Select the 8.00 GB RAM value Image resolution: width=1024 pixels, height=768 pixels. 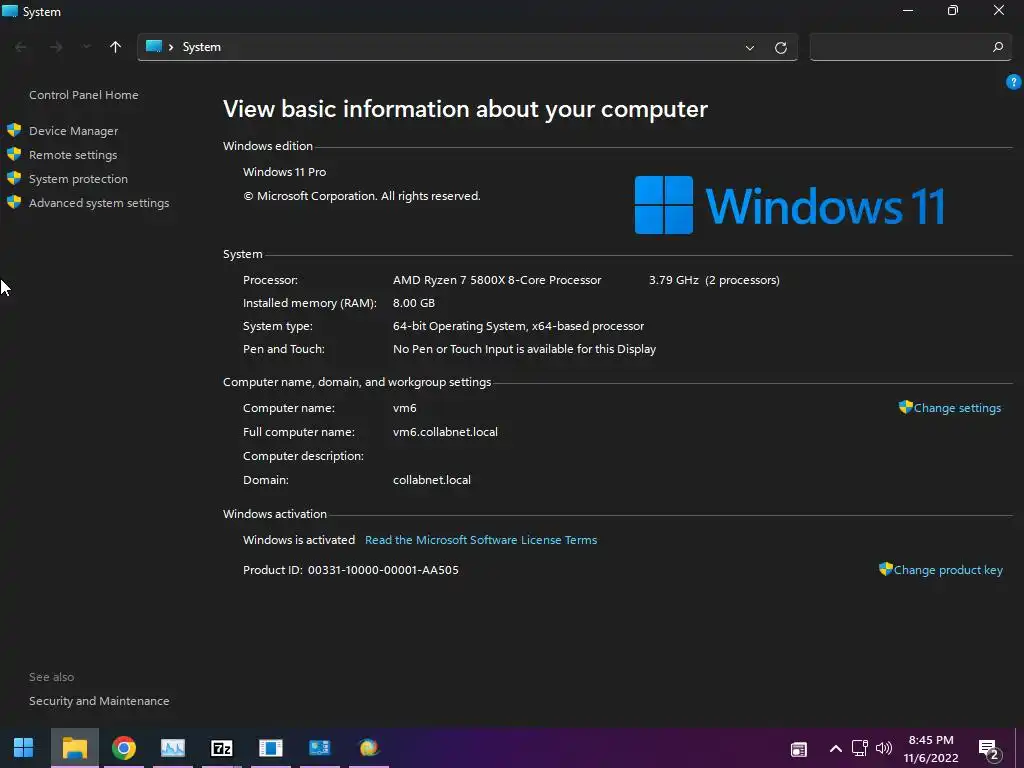click(x=414, y=303)
